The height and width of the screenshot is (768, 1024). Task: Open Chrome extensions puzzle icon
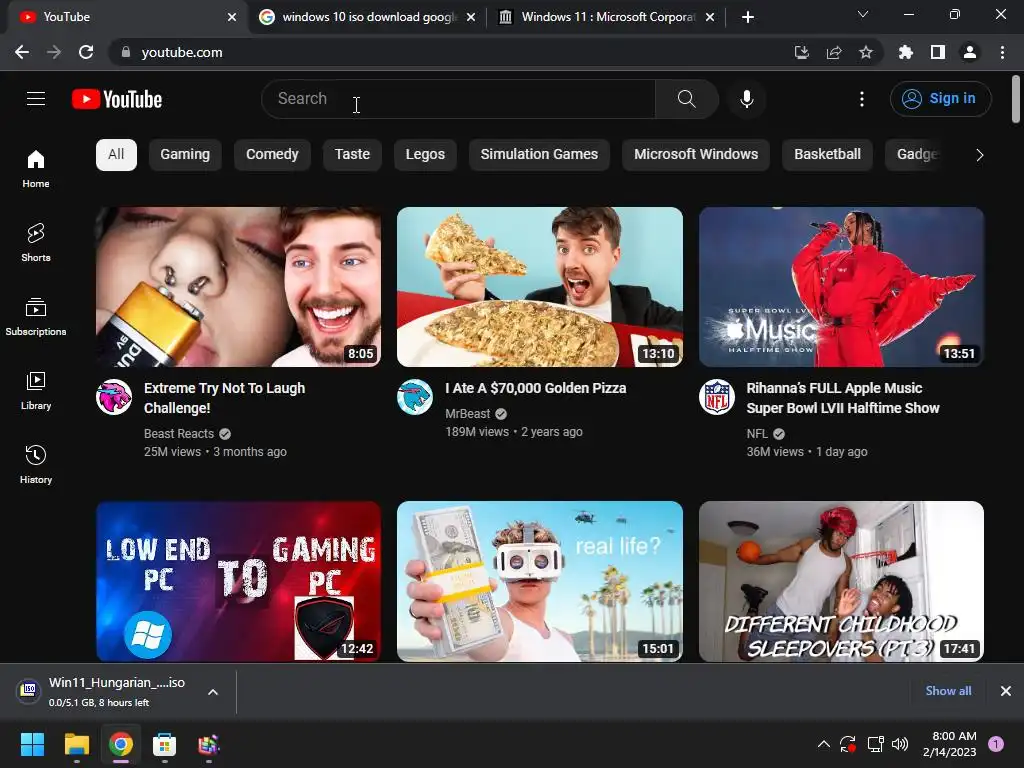[x=906, y=52]
